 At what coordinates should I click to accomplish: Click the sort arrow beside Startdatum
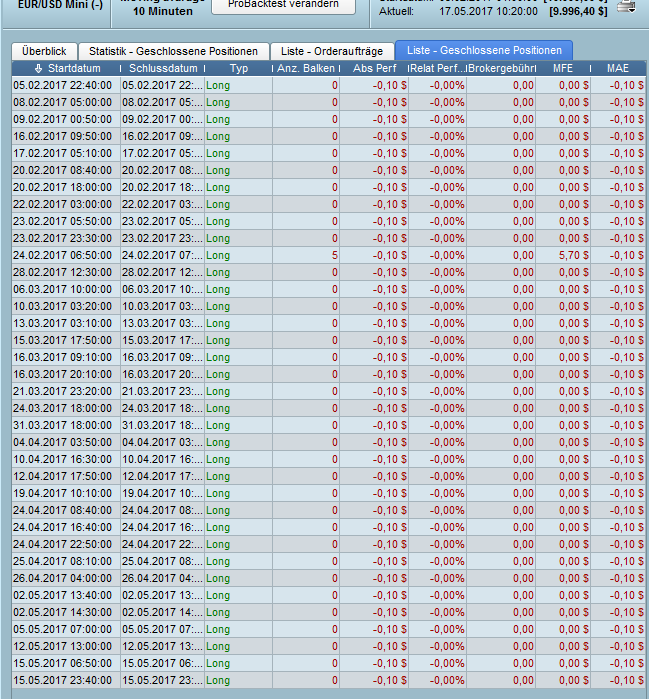[x=38, y=69]
